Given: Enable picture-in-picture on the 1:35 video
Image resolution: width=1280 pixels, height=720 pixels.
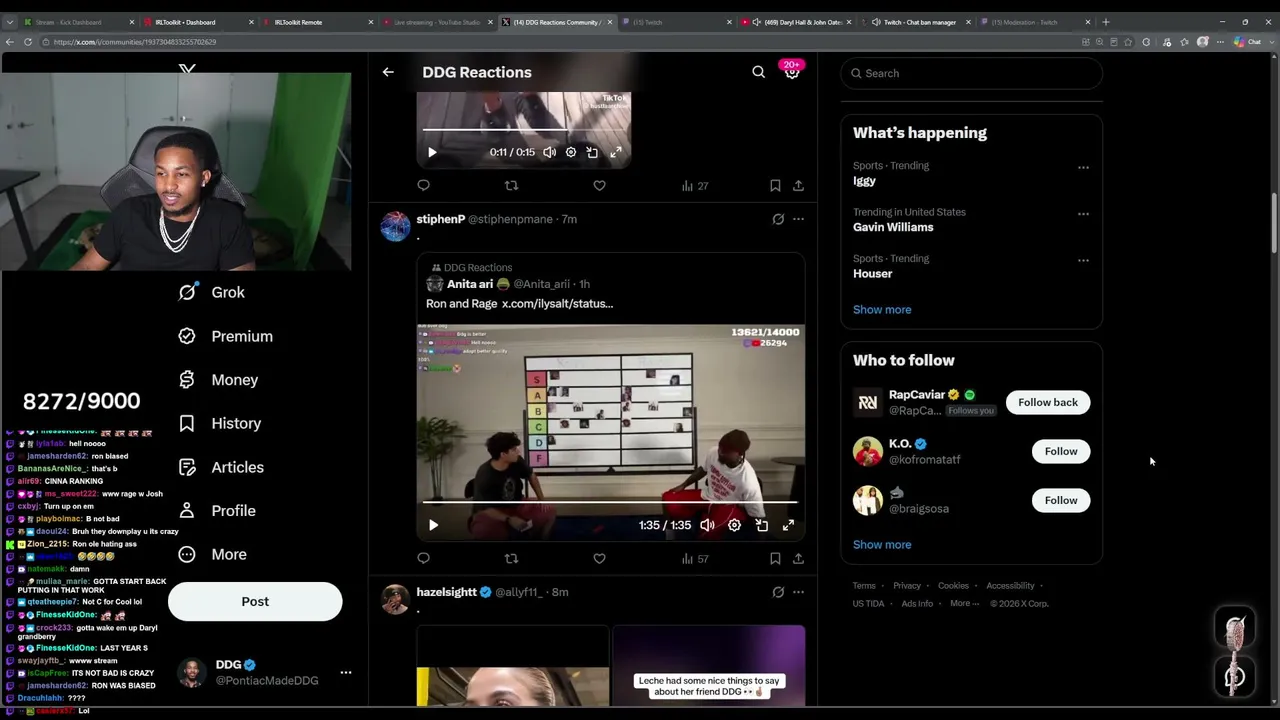Looking at the screenshot, I should pyautogui.click(x=762, y=525).
